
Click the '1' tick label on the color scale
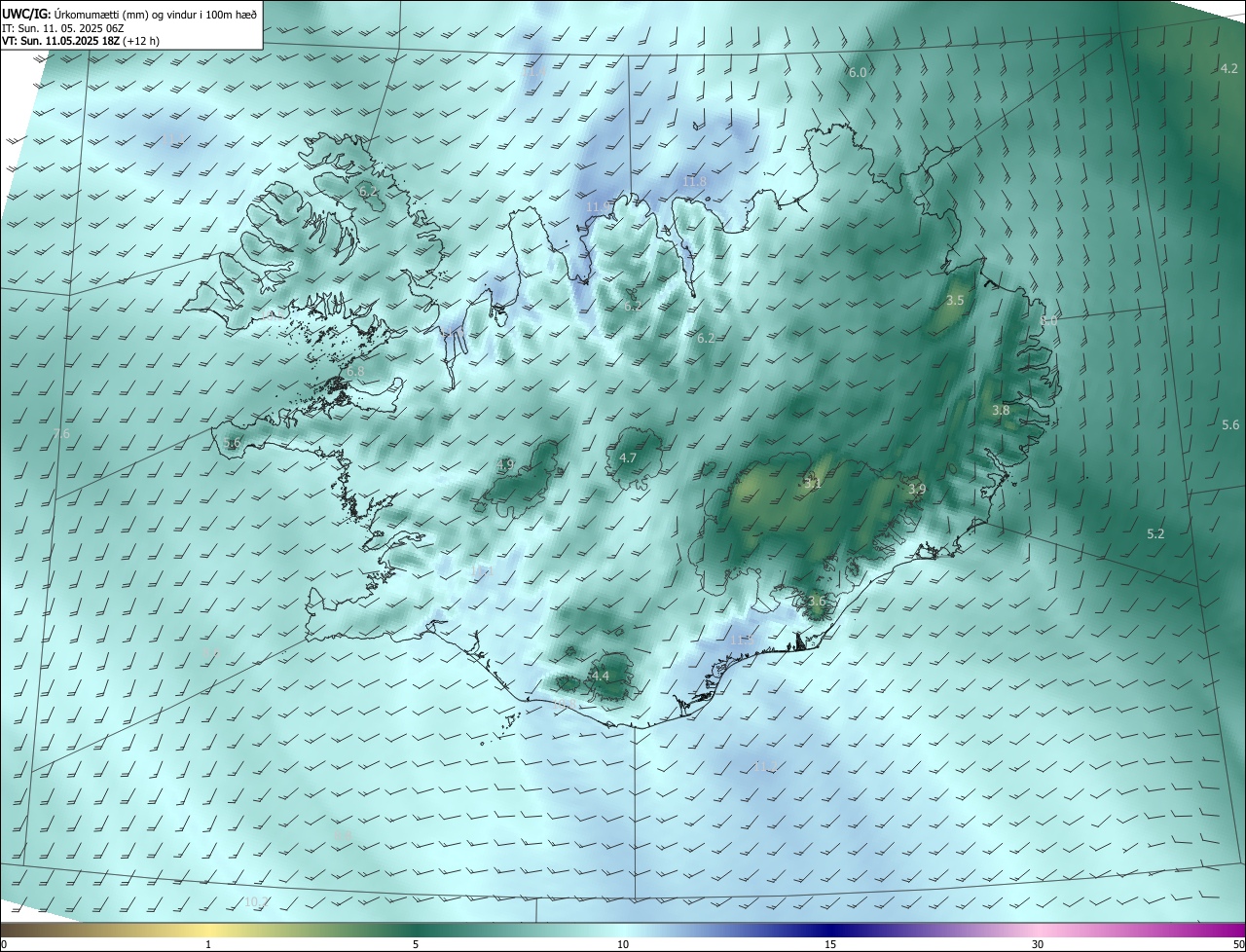pyautogui.click(x=208, y=945)
